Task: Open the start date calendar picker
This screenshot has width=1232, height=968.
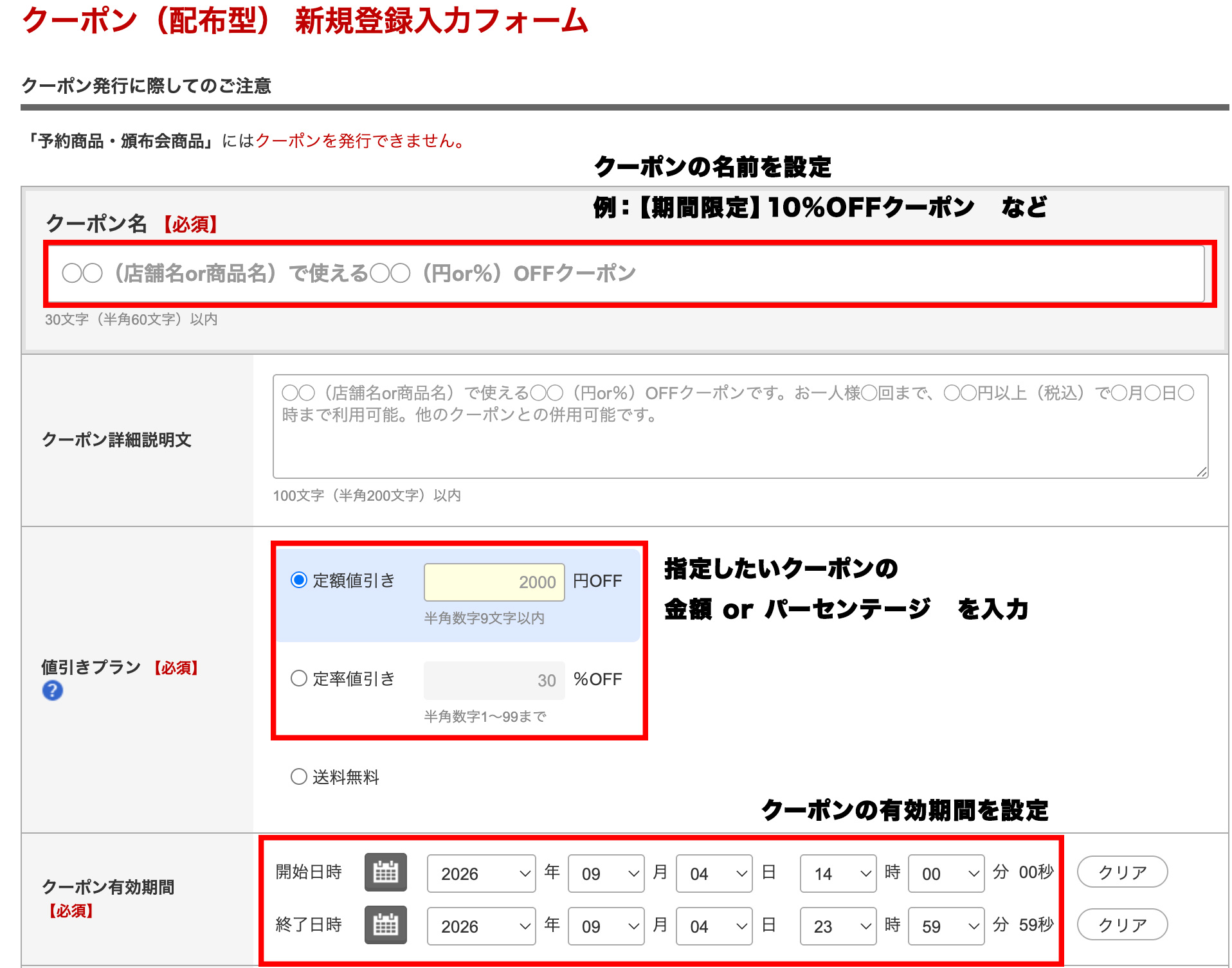Action: pyautogui.click(x=386, y=872)
